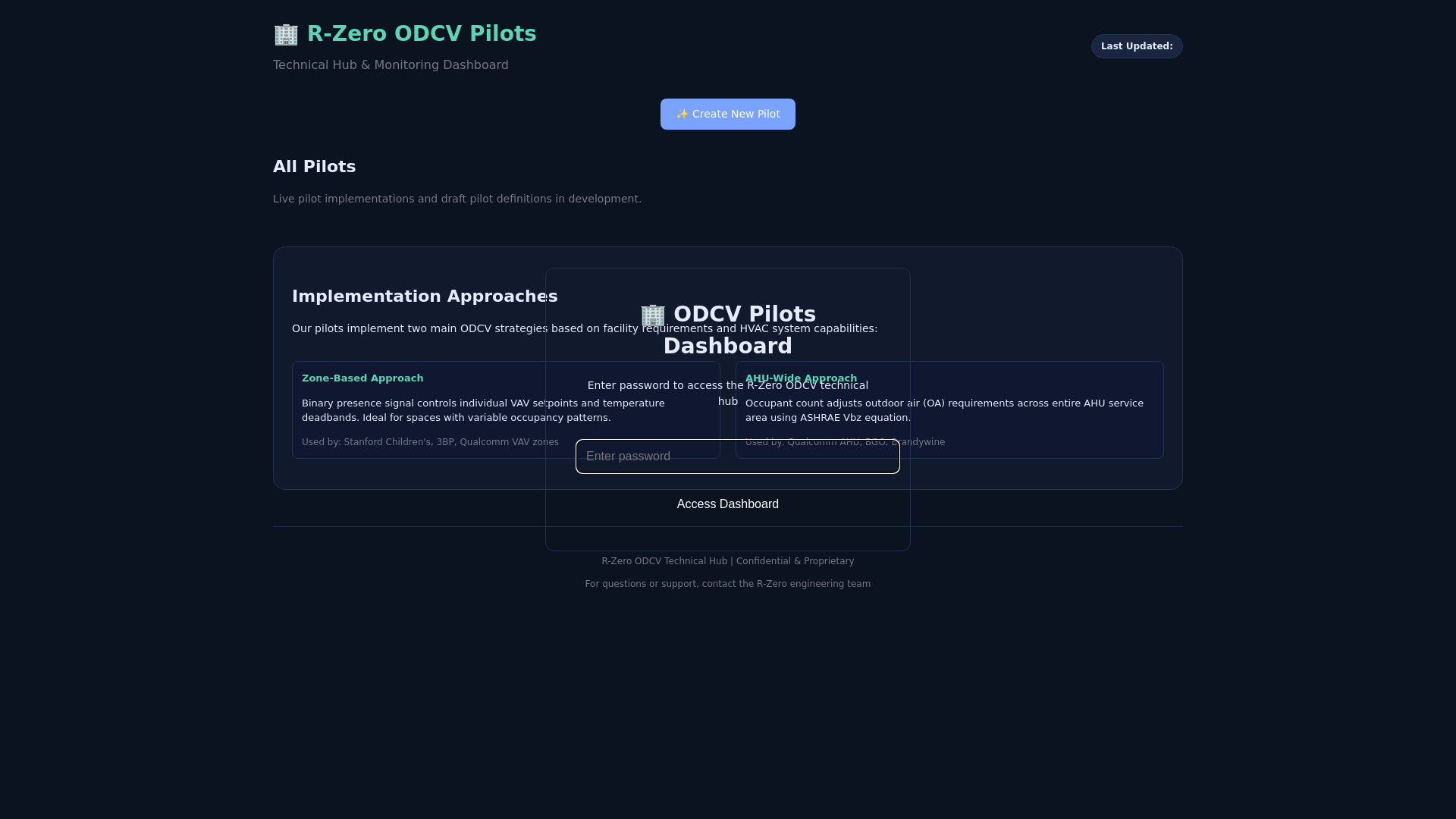Focus the Enter password field
Image resolution: width=1456 pixels, height=819 pixels.
click(737, 457)
